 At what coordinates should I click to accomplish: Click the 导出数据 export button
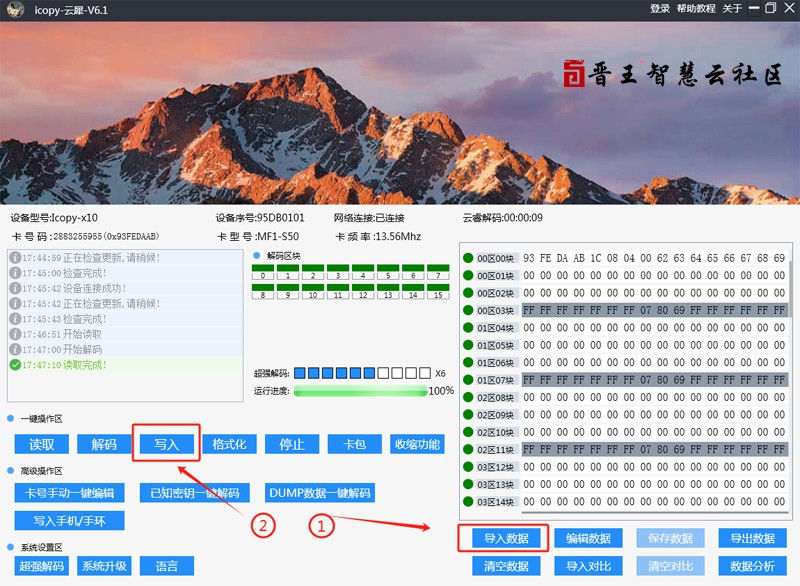tap(753, 538)
